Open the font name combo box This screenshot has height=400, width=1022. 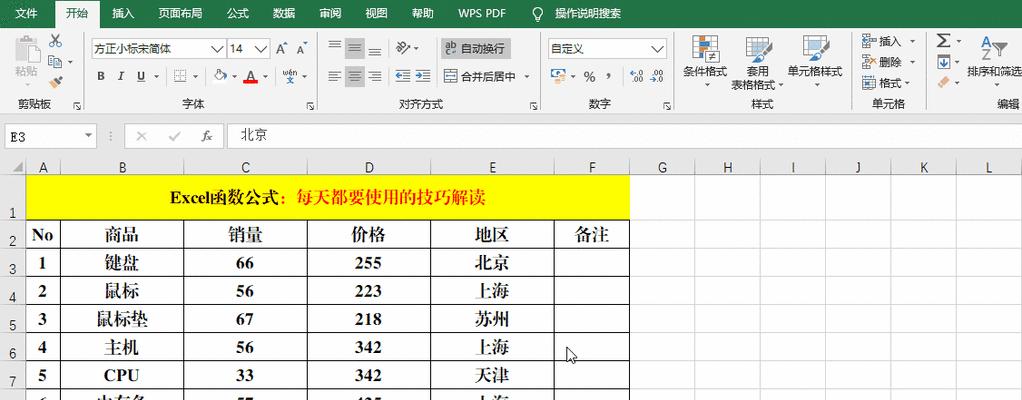158,49
